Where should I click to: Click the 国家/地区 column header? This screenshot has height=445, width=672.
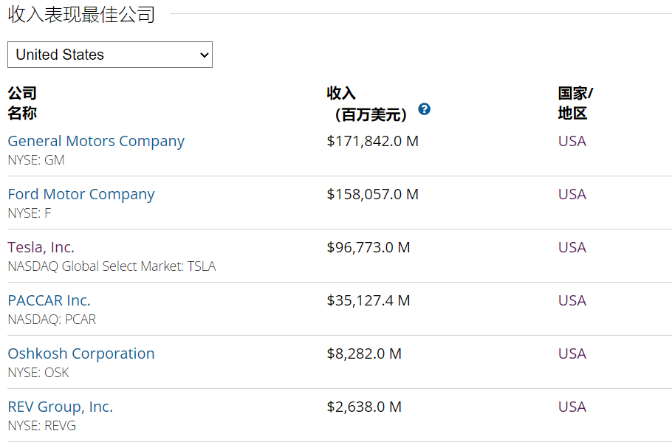point(575,103)
